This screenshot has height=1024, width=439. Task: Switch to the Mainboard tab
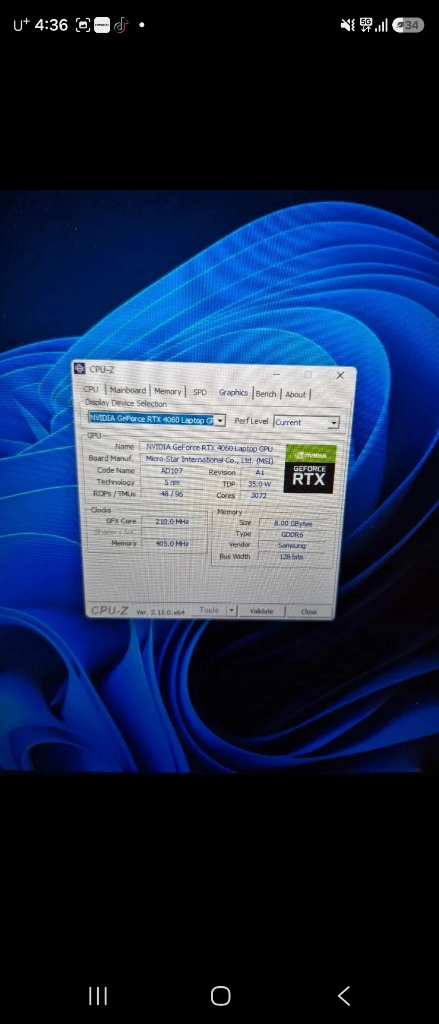pos(127,391)
